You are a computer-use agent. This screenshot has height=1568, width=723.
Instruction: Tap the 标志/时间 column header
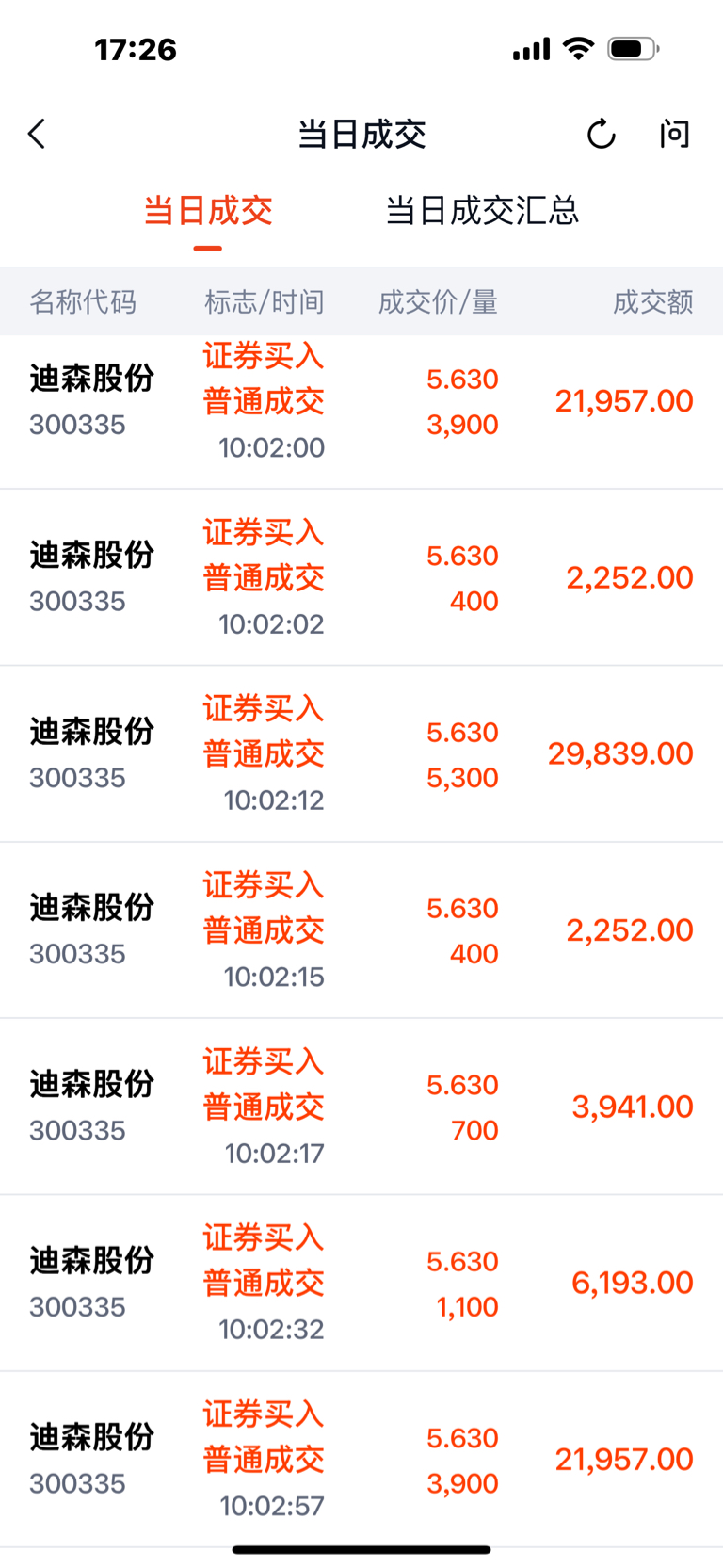point(265,301)
